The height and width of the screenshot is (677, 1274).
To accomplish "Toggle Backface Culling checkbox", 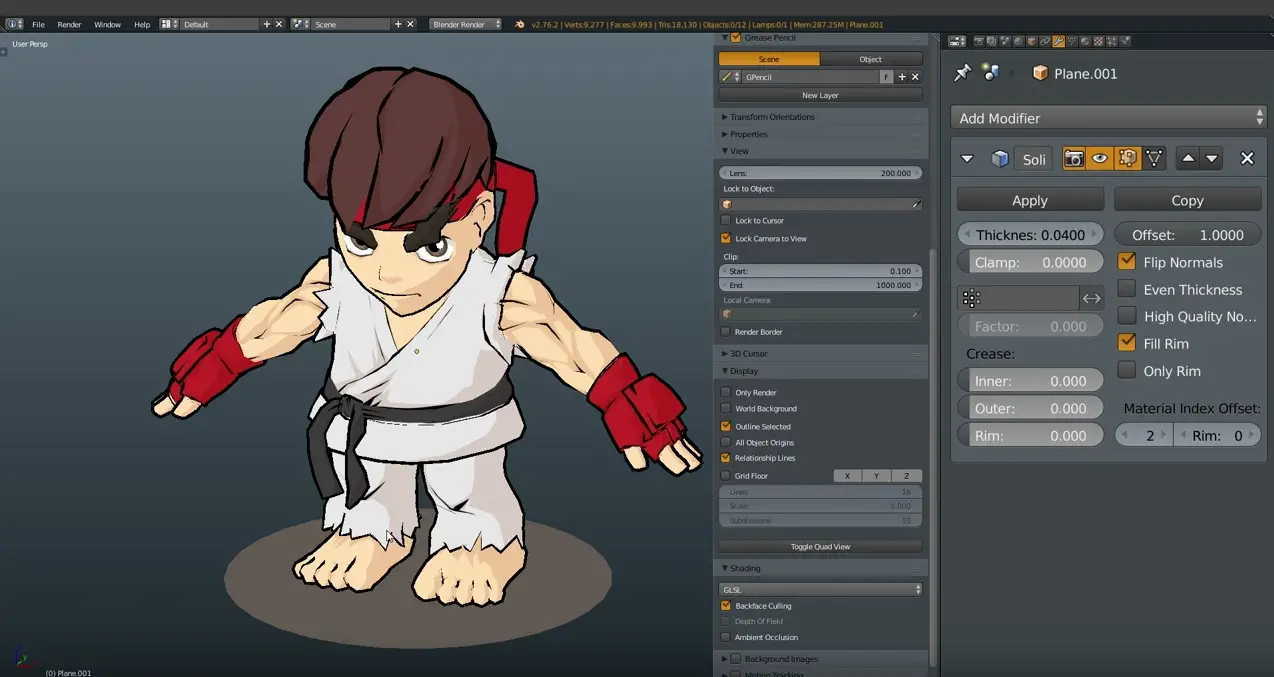I will [x=726, y=606].
